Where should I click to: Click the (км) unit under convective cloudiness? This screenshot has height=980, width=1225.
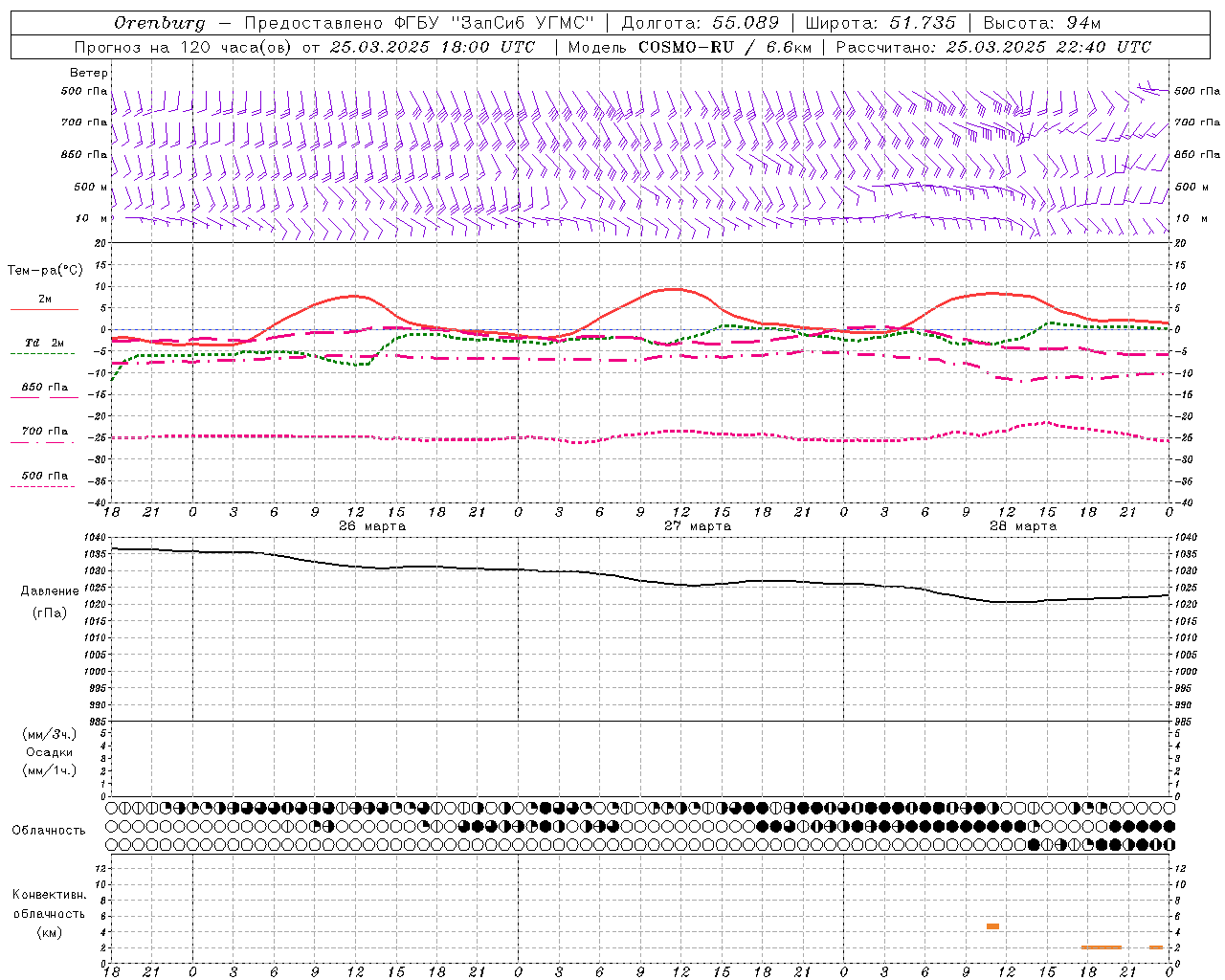[50, 932]
